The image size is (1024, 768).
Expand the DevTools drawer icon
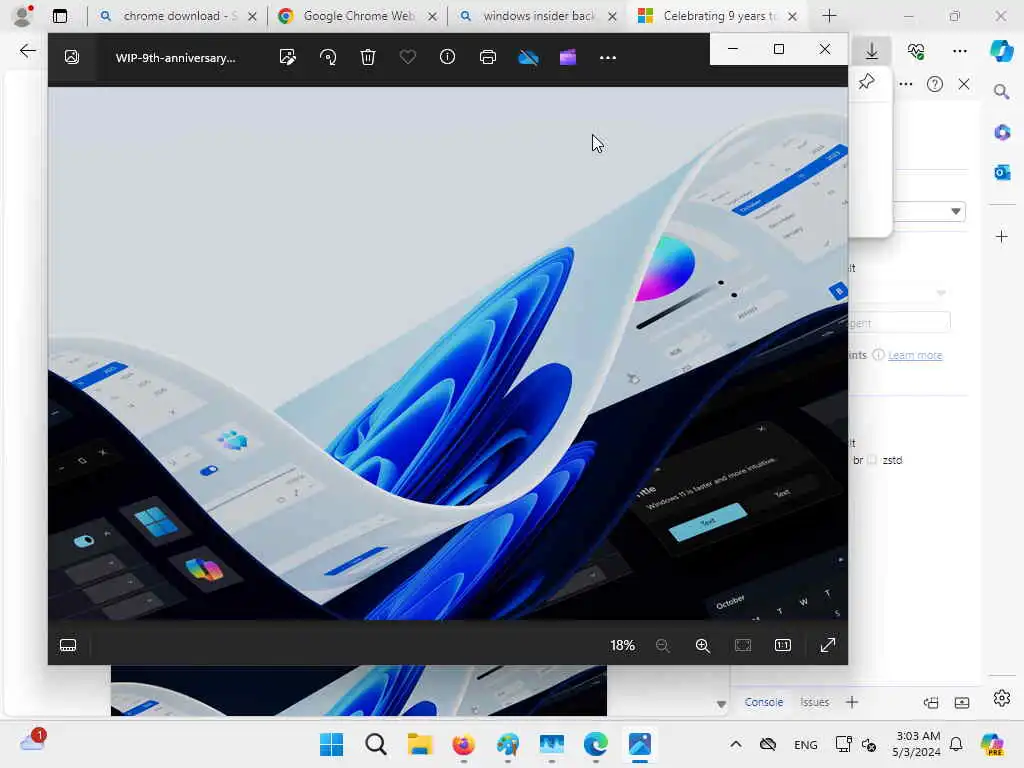coord(962,703)
